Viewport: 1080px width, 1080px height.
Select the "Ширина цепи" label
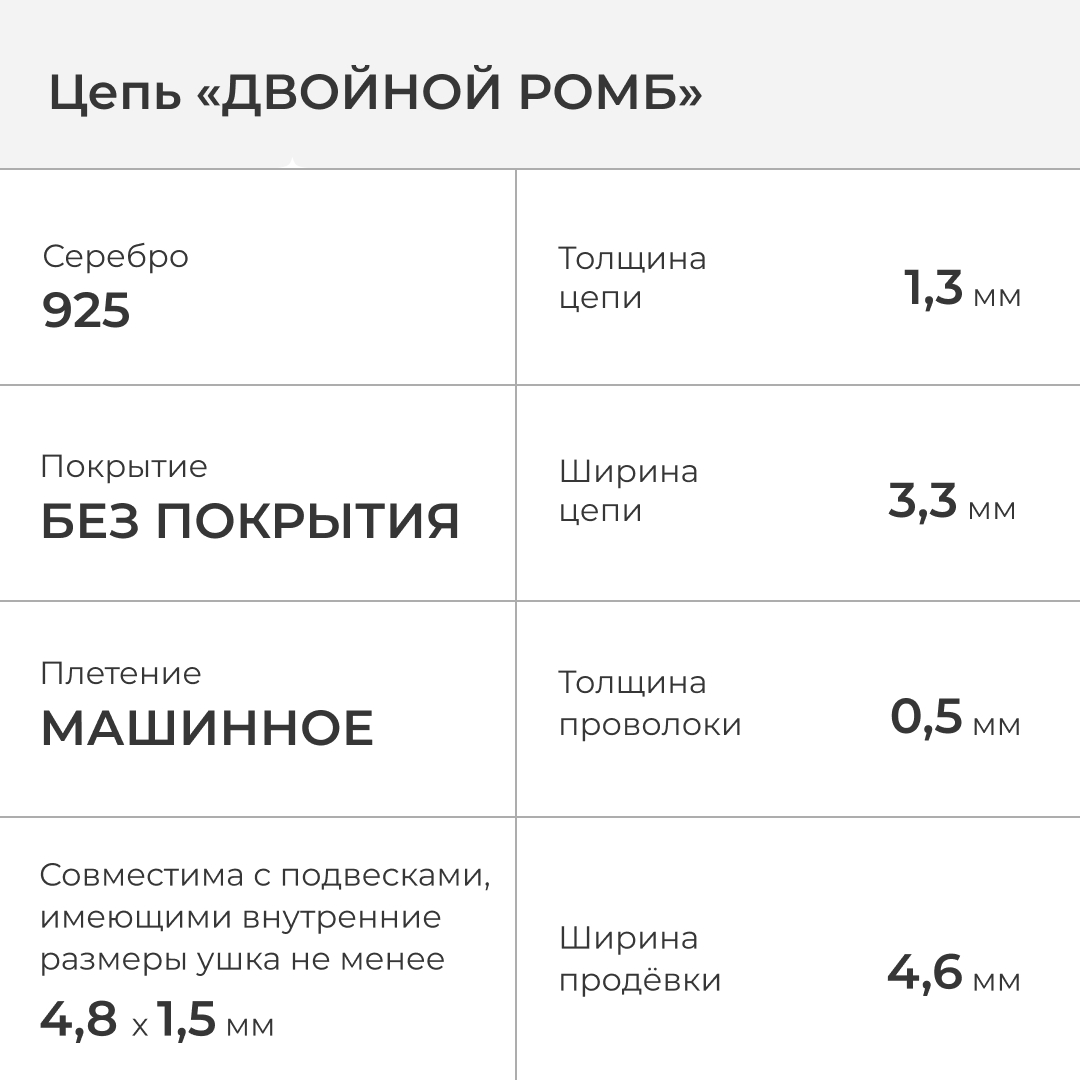pos(628,490)
